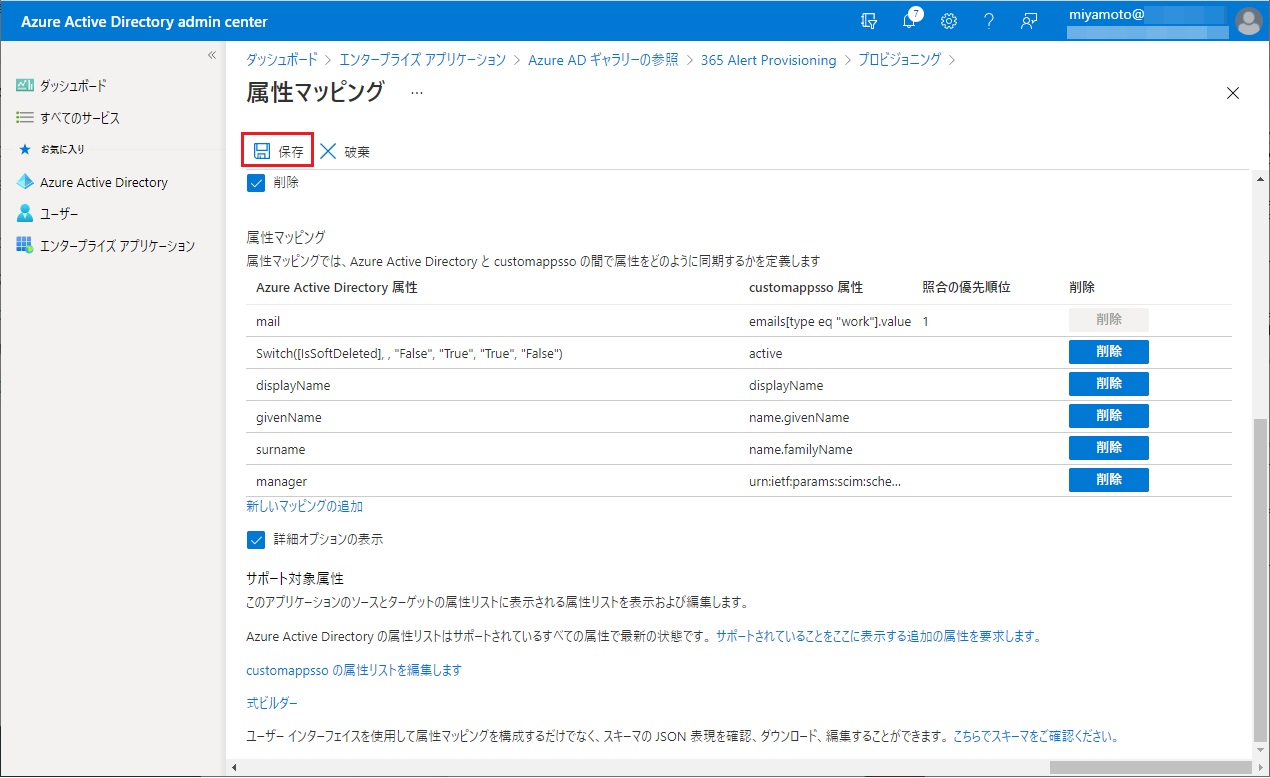Click the 保存 save button

pyautogui.click(x=279, y=151)
